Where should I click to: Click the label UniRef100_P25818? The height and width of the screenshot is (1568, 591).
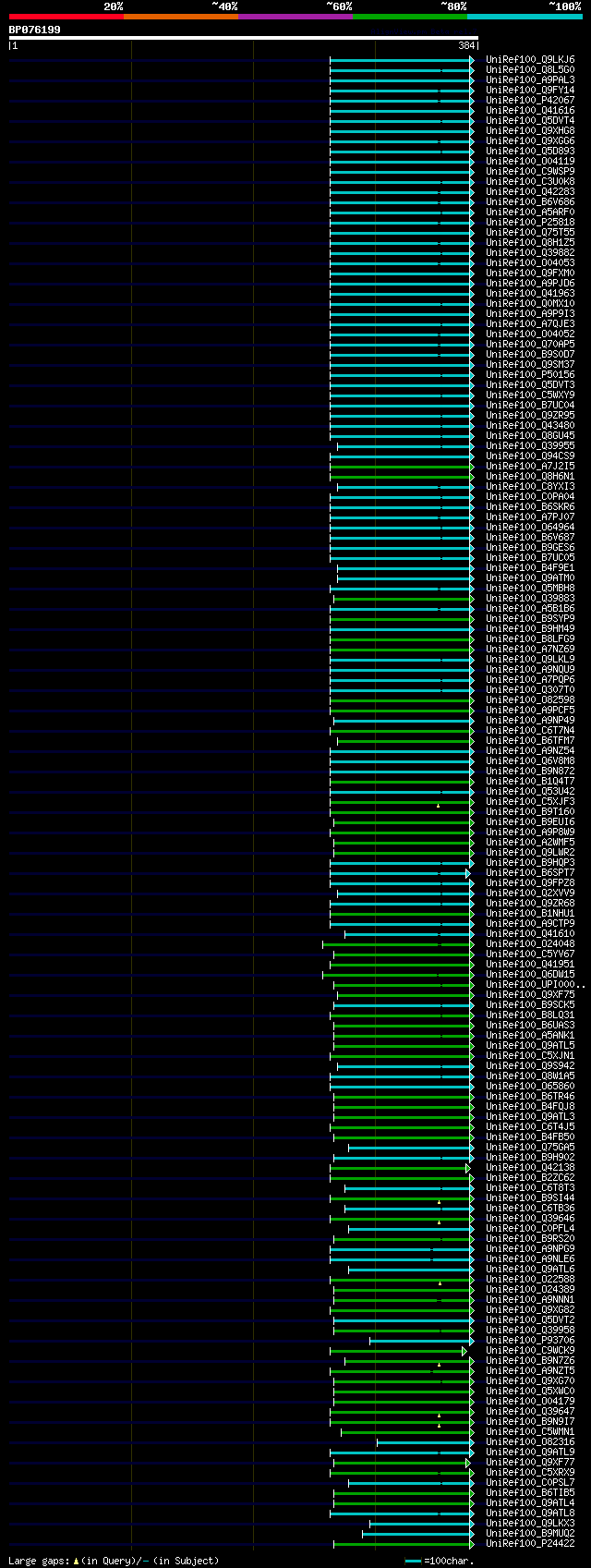pyautogui.click(x=530, y=222)
